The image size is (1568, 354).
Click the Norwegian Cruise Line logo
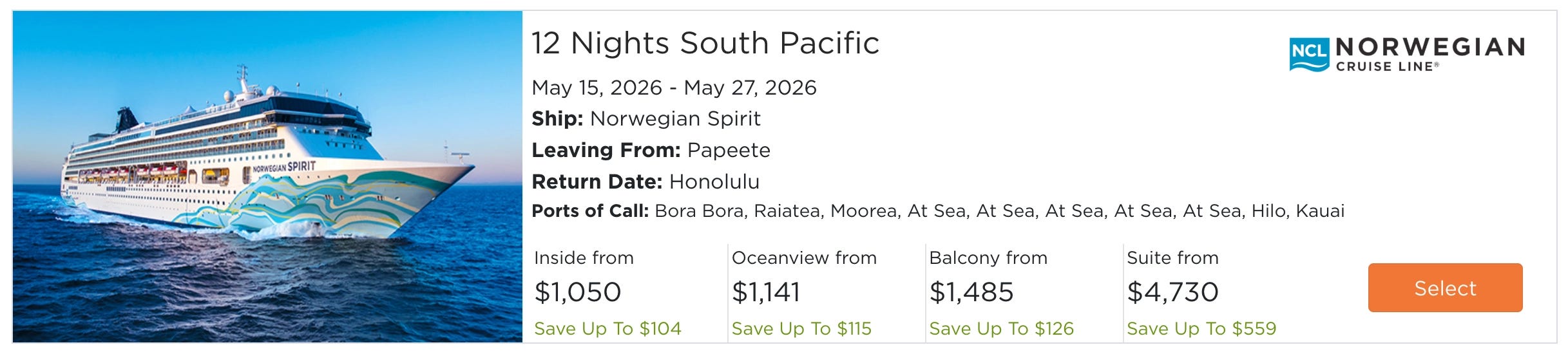[1406, 54]
